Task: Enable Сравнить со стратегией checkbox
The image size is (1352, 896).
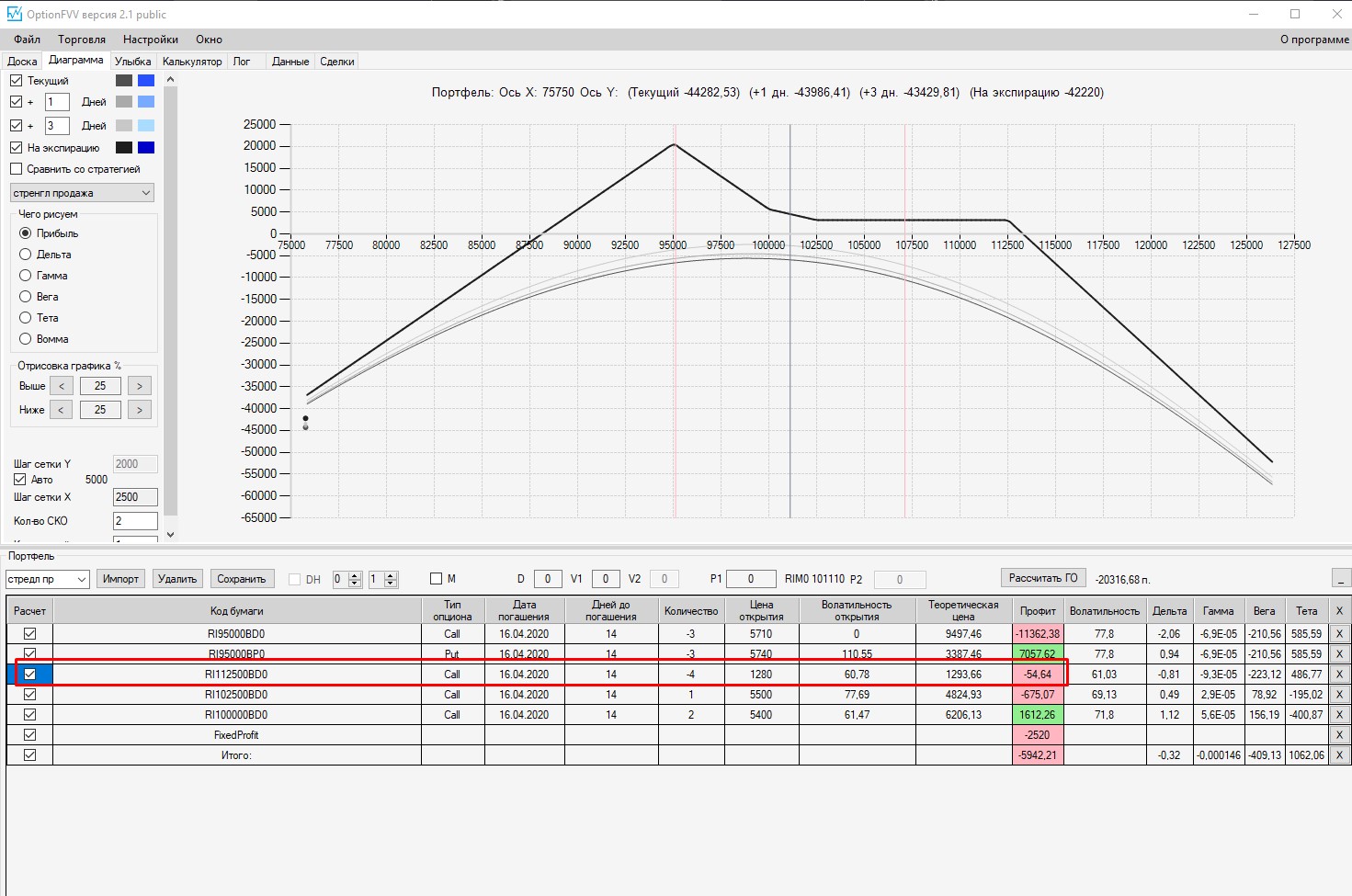Action: click(x=16, y=169)
